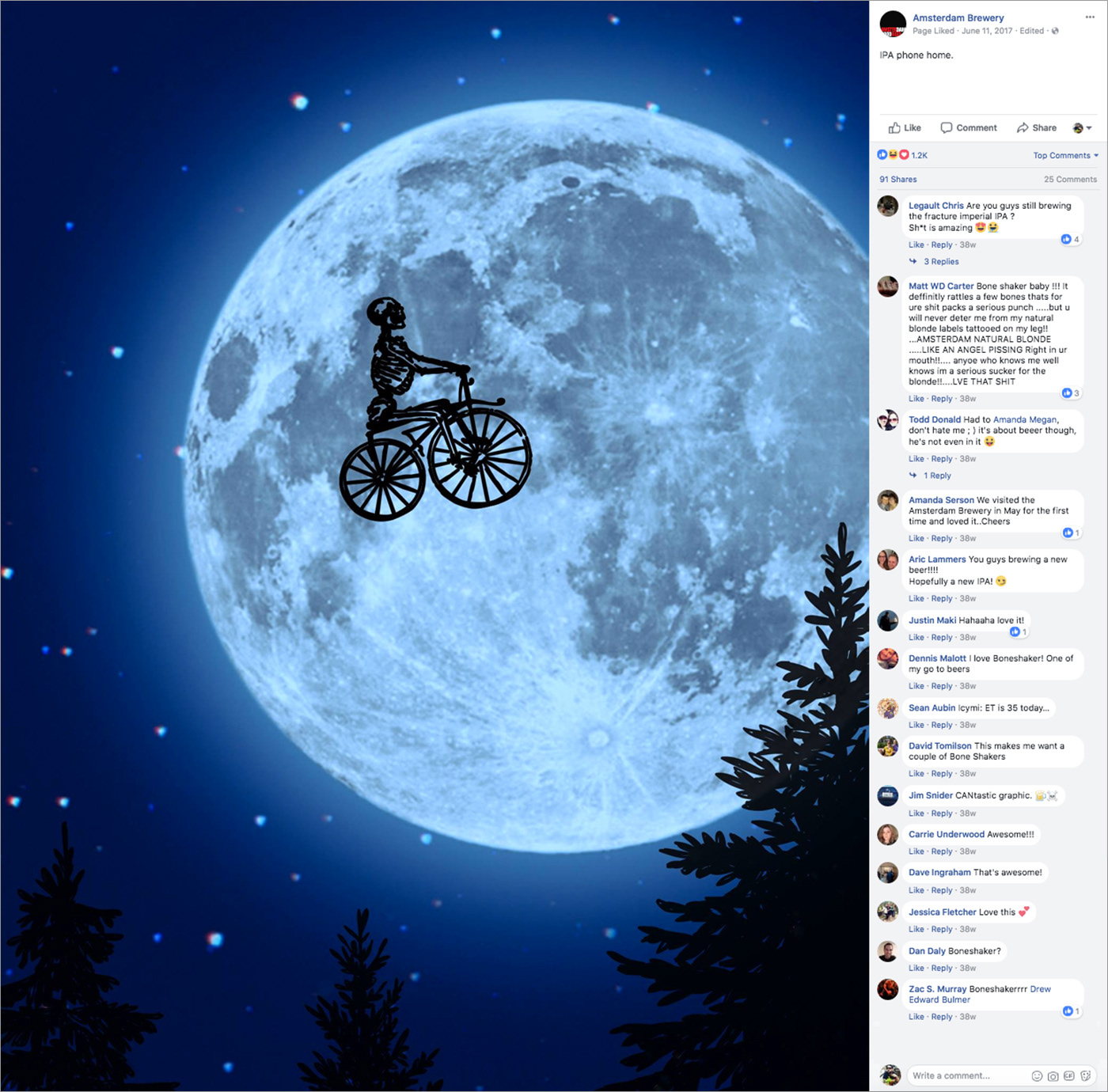Expand 3 Replies under Legault Chris comment
Viewport: 1108px width, 1092px height.
tap(941, 262)
